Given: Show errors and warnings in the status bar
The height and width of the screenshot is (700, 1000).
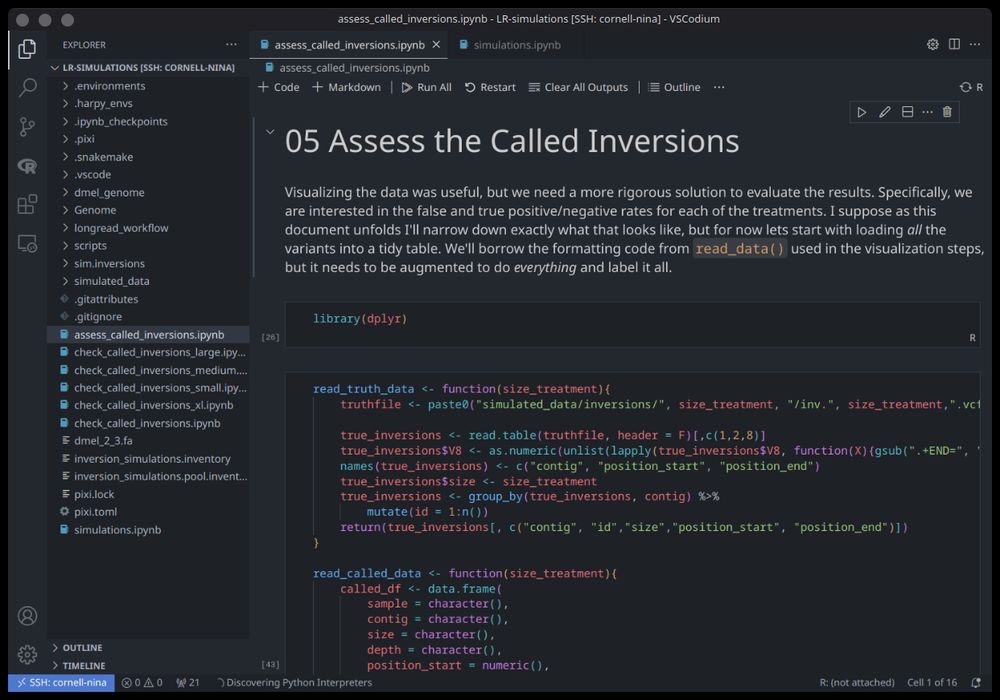Looking at the screenshot, I should 142,683.
